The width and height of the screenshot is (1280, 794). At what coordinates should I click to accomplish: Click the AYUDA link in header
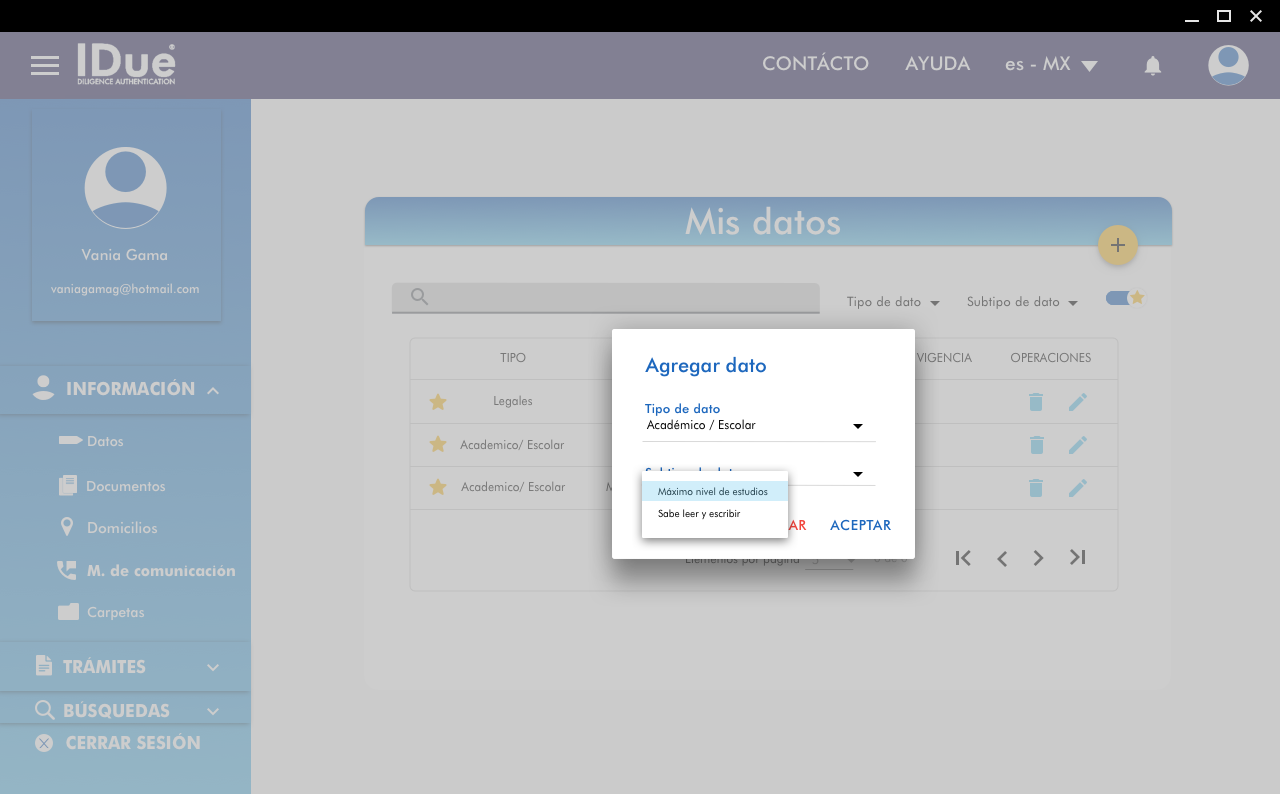[x=937, y=64]
